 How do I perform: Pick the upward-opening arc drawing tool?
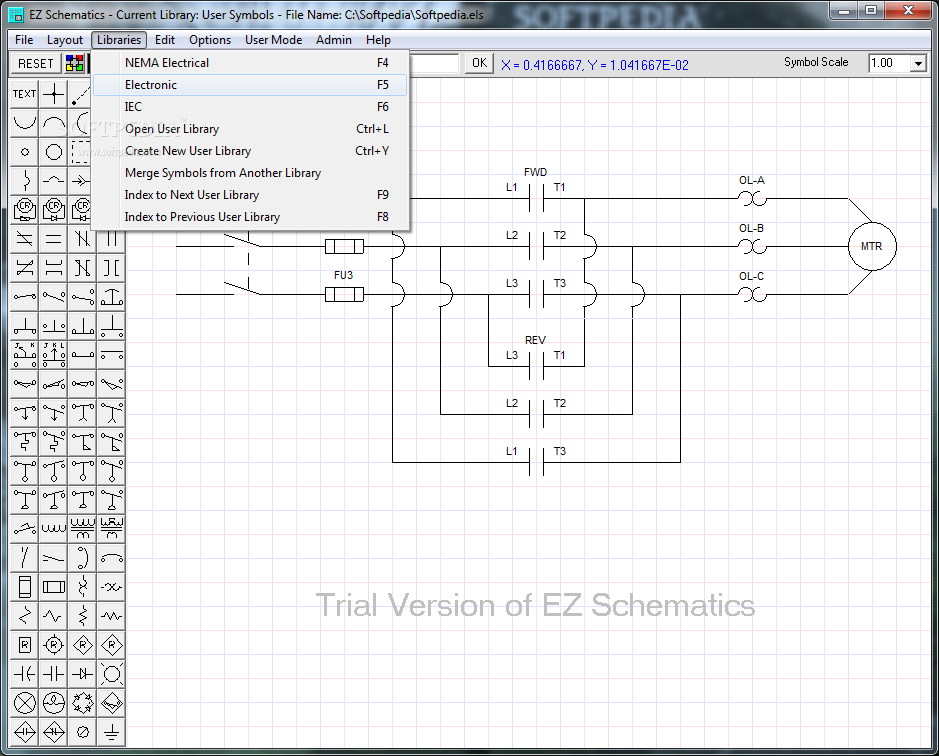click(25, 123)
